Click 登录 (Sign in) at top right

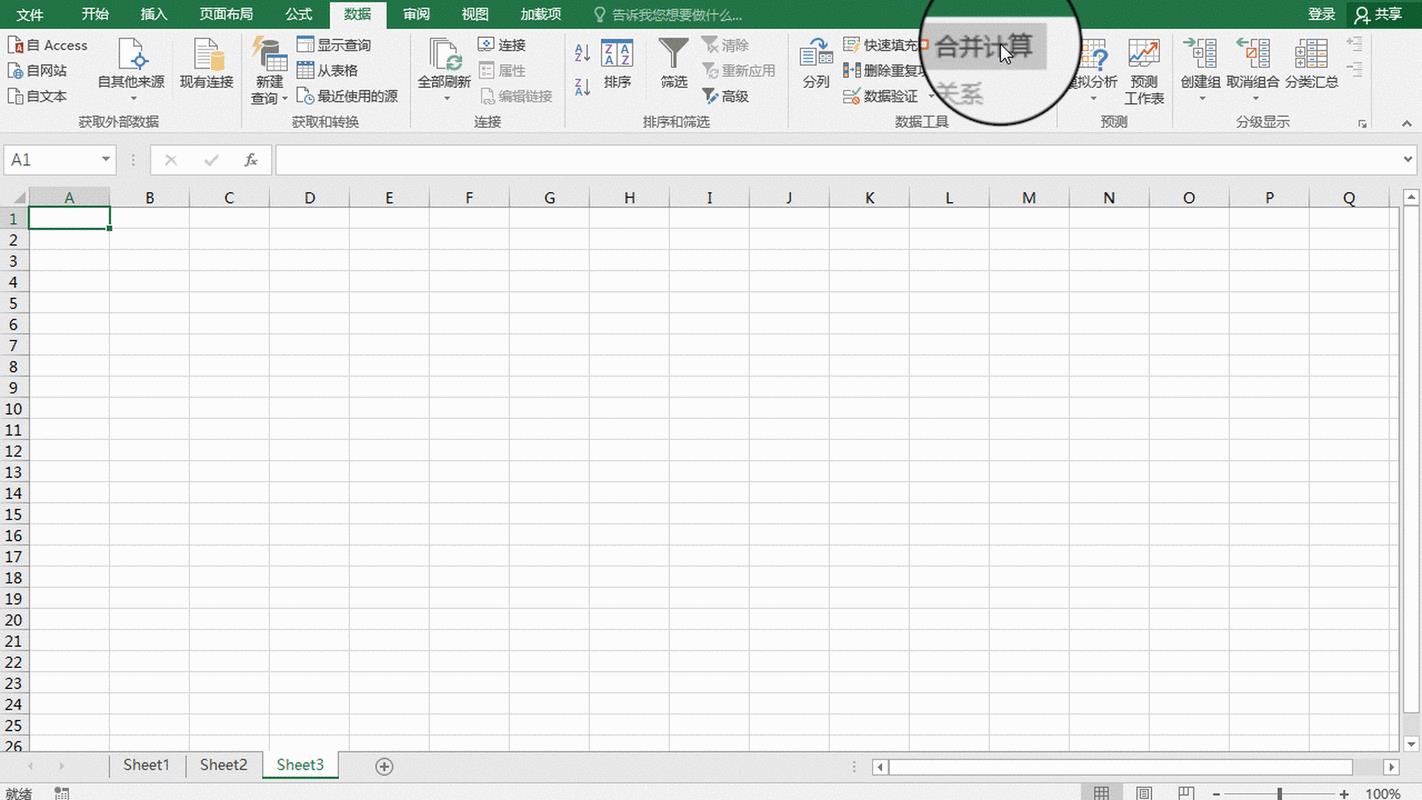tap(1321, 14)
